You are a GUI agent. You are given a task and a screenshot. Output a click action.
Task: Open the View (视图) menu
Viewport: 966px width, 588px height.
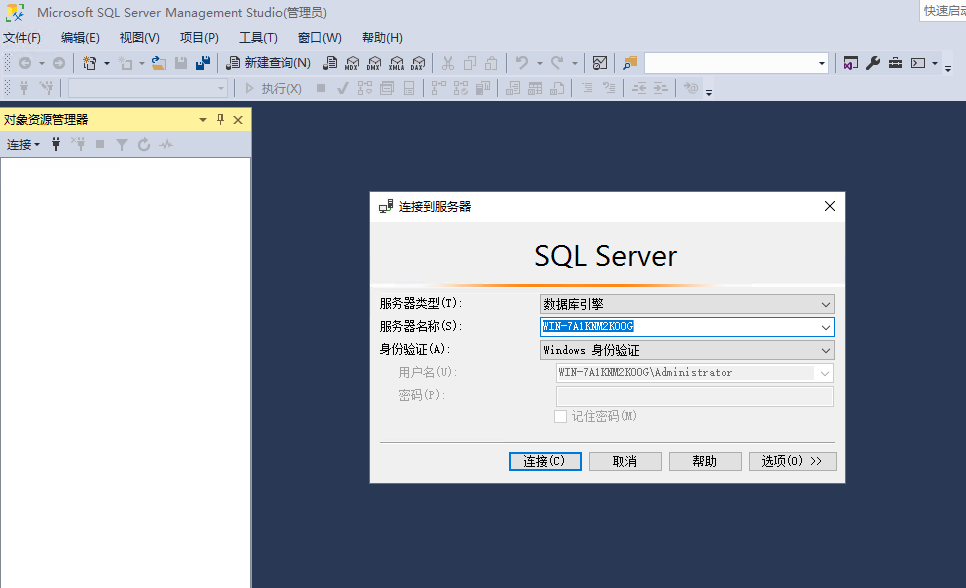pyautogui.click(x=139, y=38)
